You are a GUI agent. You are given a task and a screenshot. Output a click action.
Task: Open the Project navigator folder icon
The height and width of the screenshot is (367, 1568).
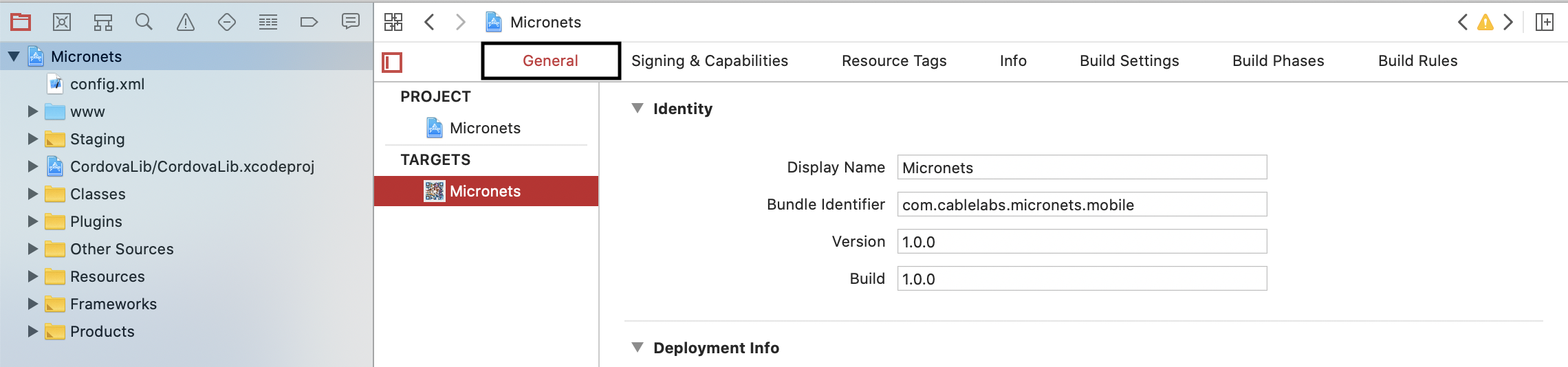click(21, 22)
